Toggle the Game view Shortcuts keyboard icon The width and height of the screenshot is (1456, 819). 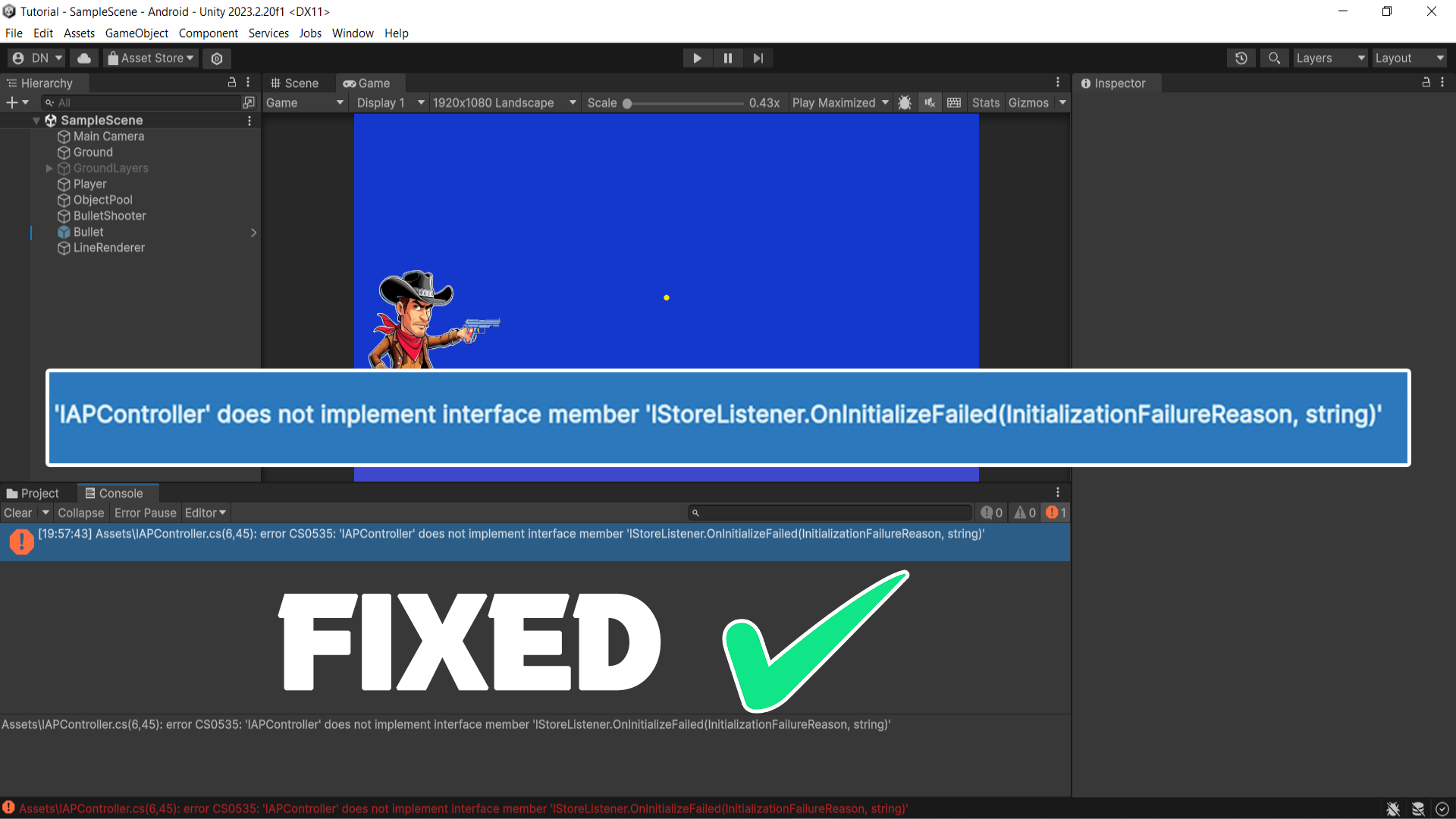[x=954, y=103]
